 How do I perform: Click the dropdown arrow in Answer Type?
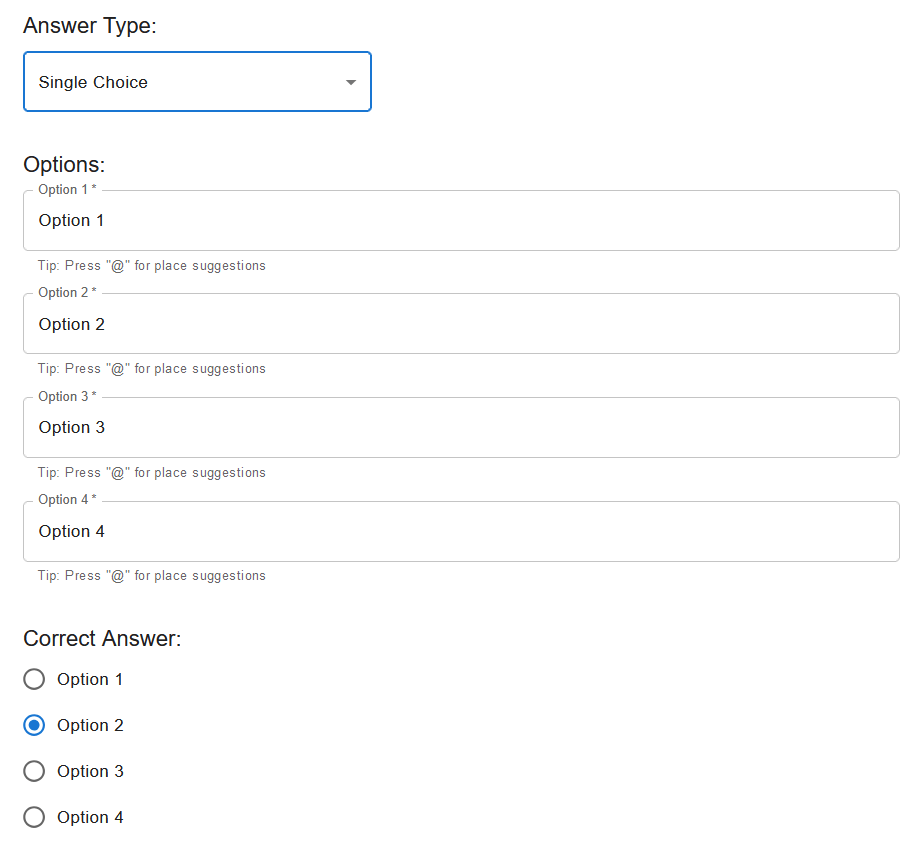point(351,82)
